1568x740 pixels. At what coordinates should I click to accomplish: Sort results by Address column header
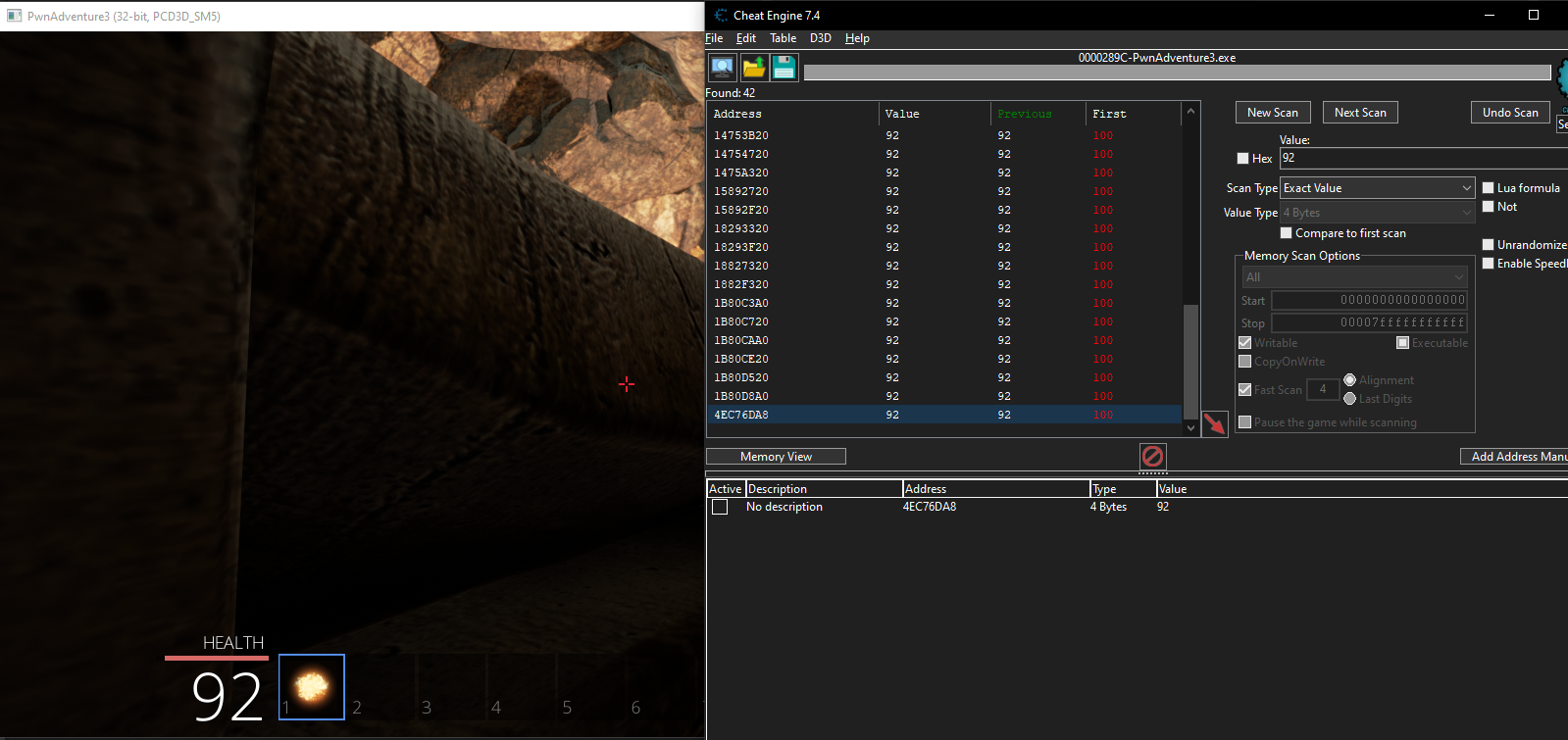pyautogui.click(x=793, y=114)
